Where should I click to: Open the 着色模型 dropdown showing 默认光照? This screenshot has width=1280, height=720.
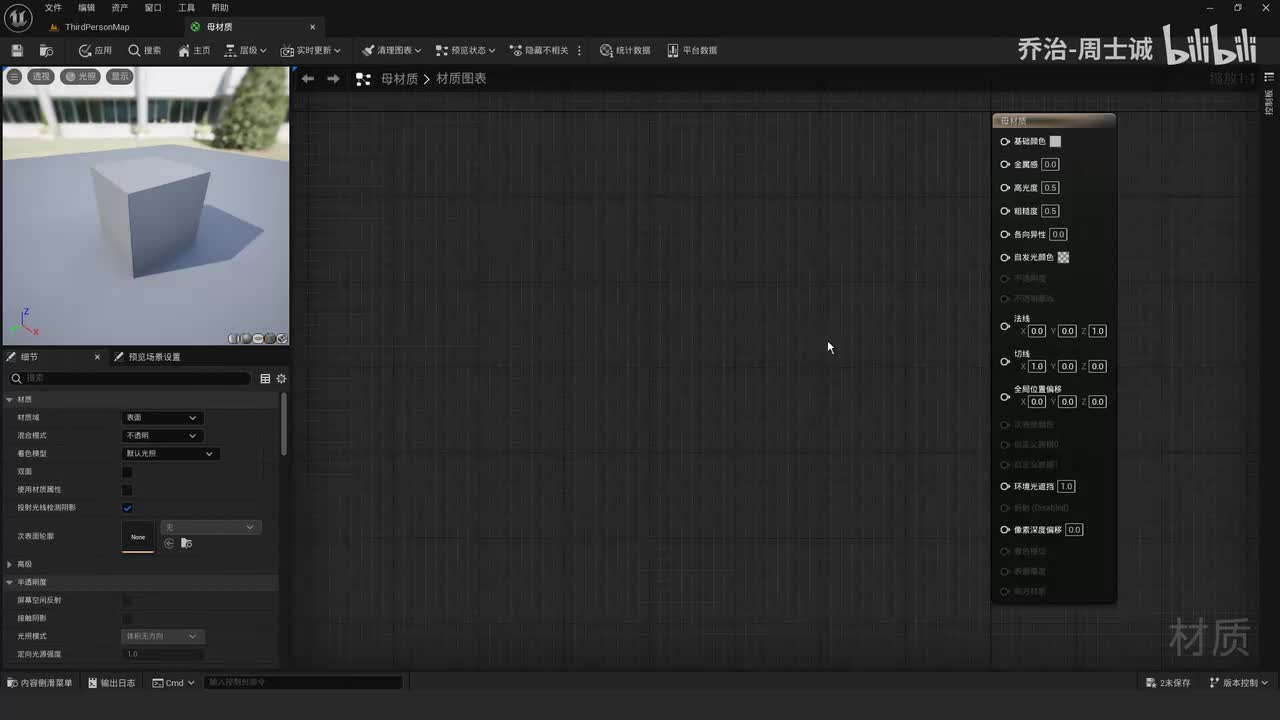(x=169, y=453)
